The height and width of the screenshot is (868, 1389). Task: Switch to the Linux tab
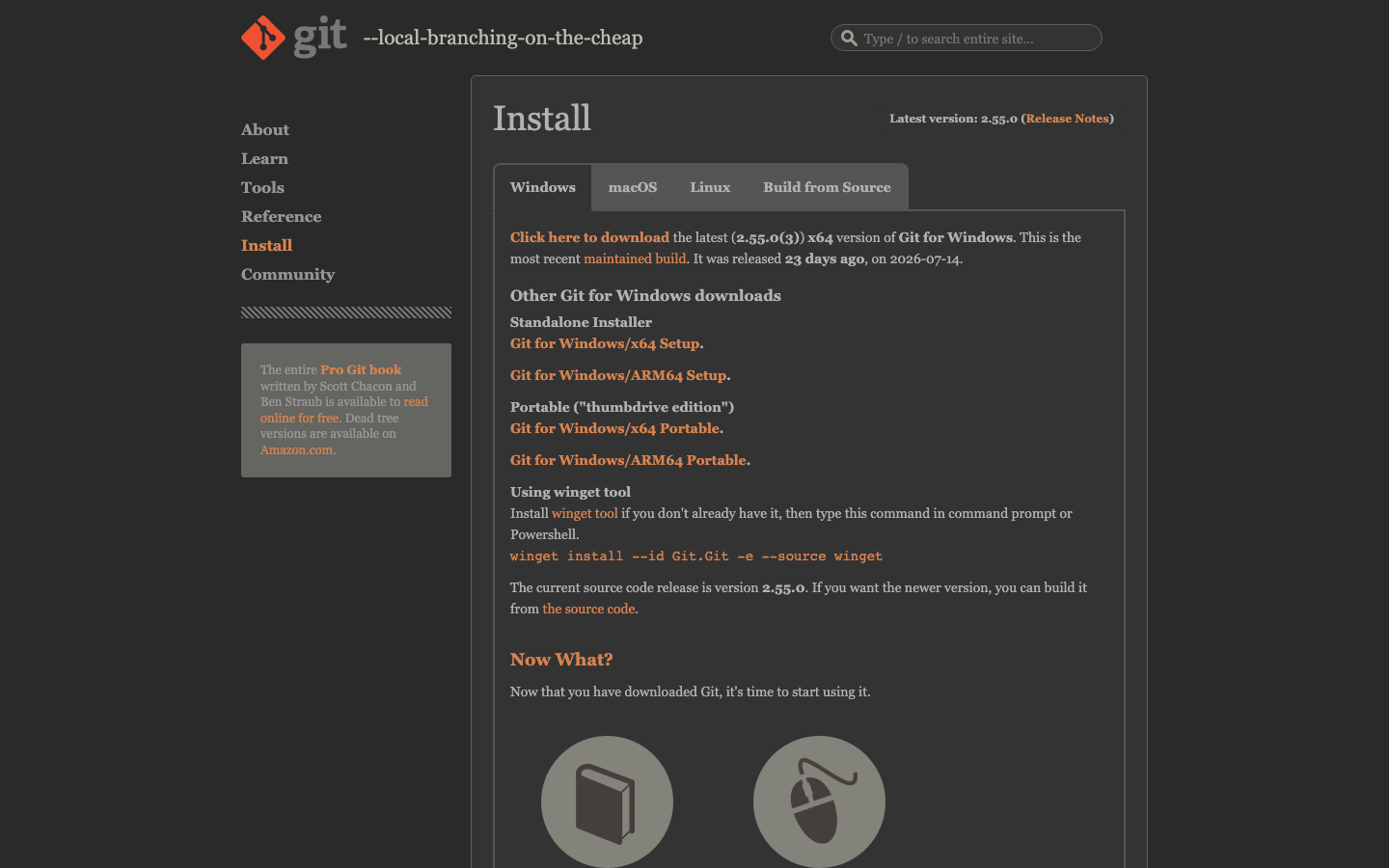point(710,187)
